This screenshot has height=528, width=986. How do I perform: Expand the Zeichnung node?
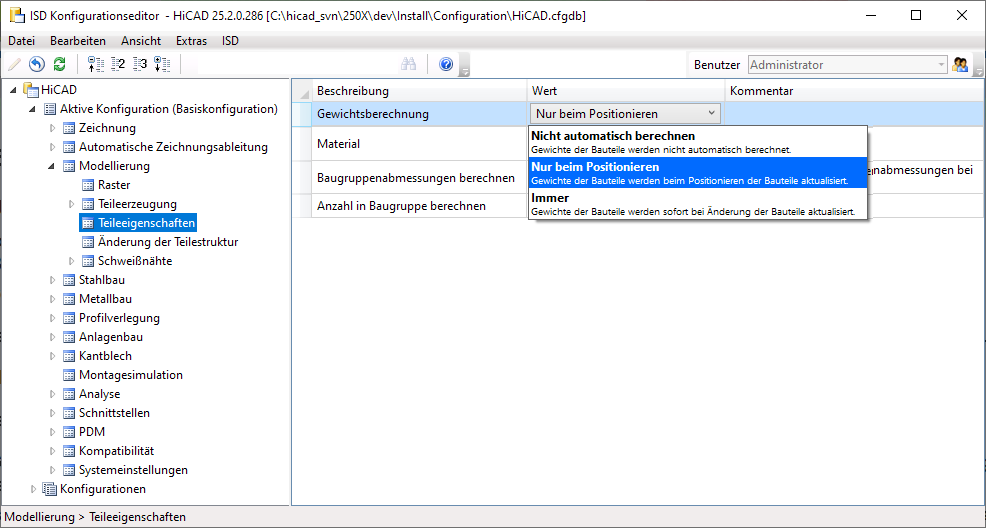[x=53, y=128]
